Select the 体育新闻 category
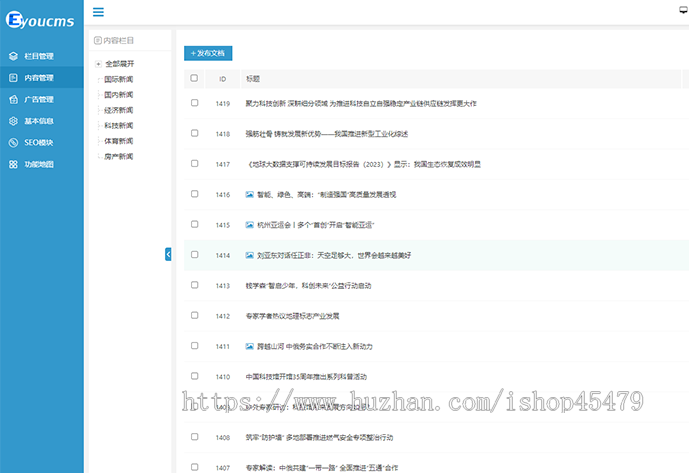Image resolution: width=689 pixels, height=473 pixels. [119, 141]
